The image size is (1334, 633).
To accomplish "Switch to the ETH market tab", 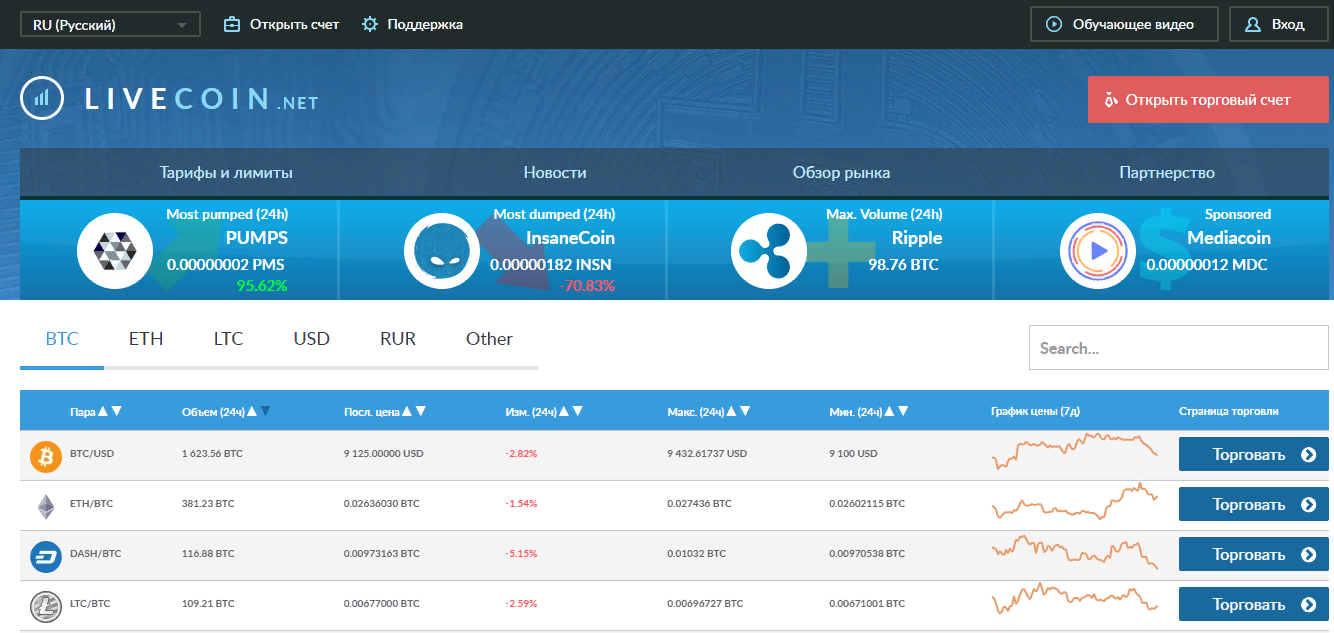I will (x=146, y=339).
